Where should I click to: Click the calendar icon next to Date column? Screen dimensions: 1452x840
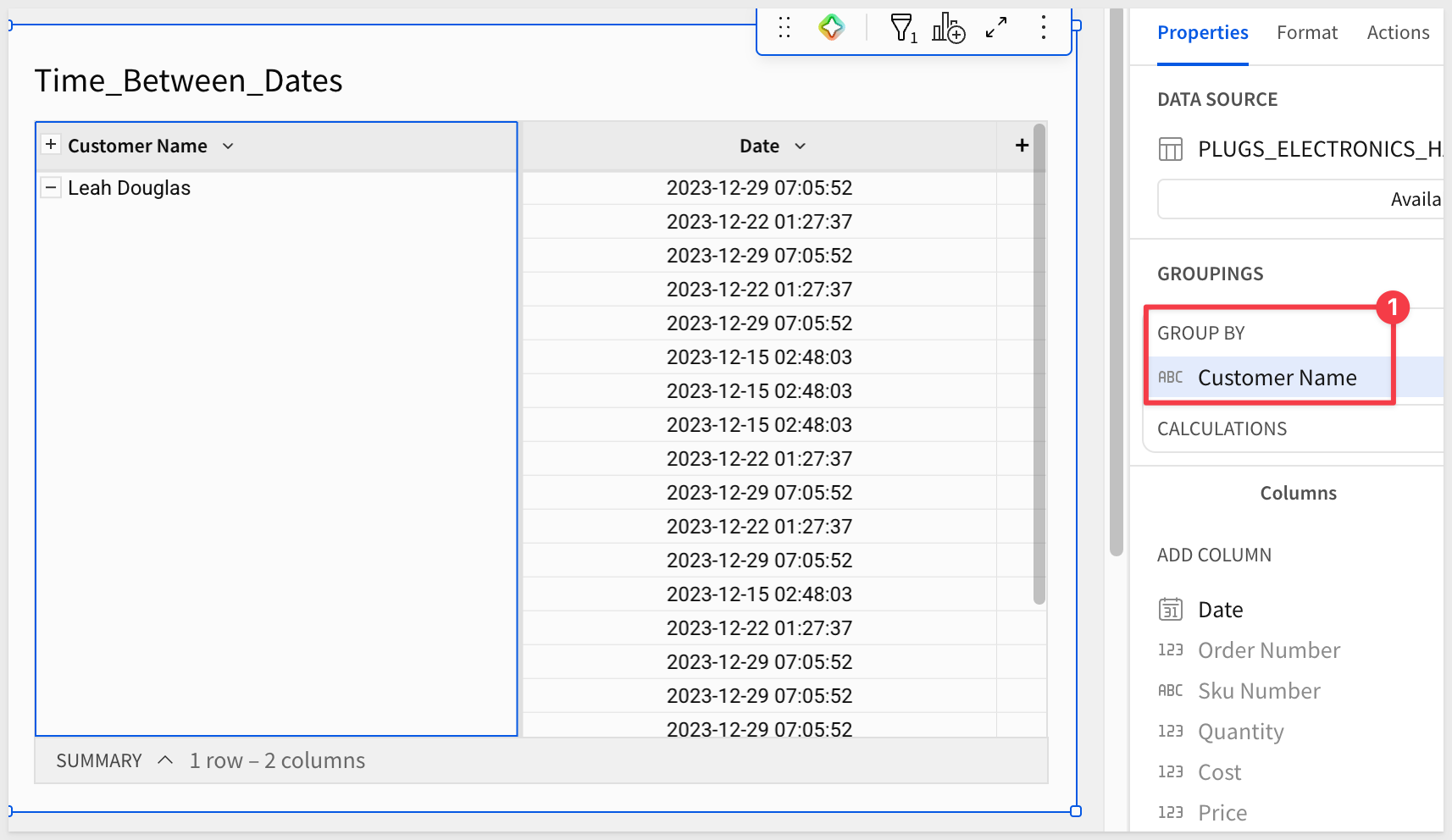pos(1171,610)
